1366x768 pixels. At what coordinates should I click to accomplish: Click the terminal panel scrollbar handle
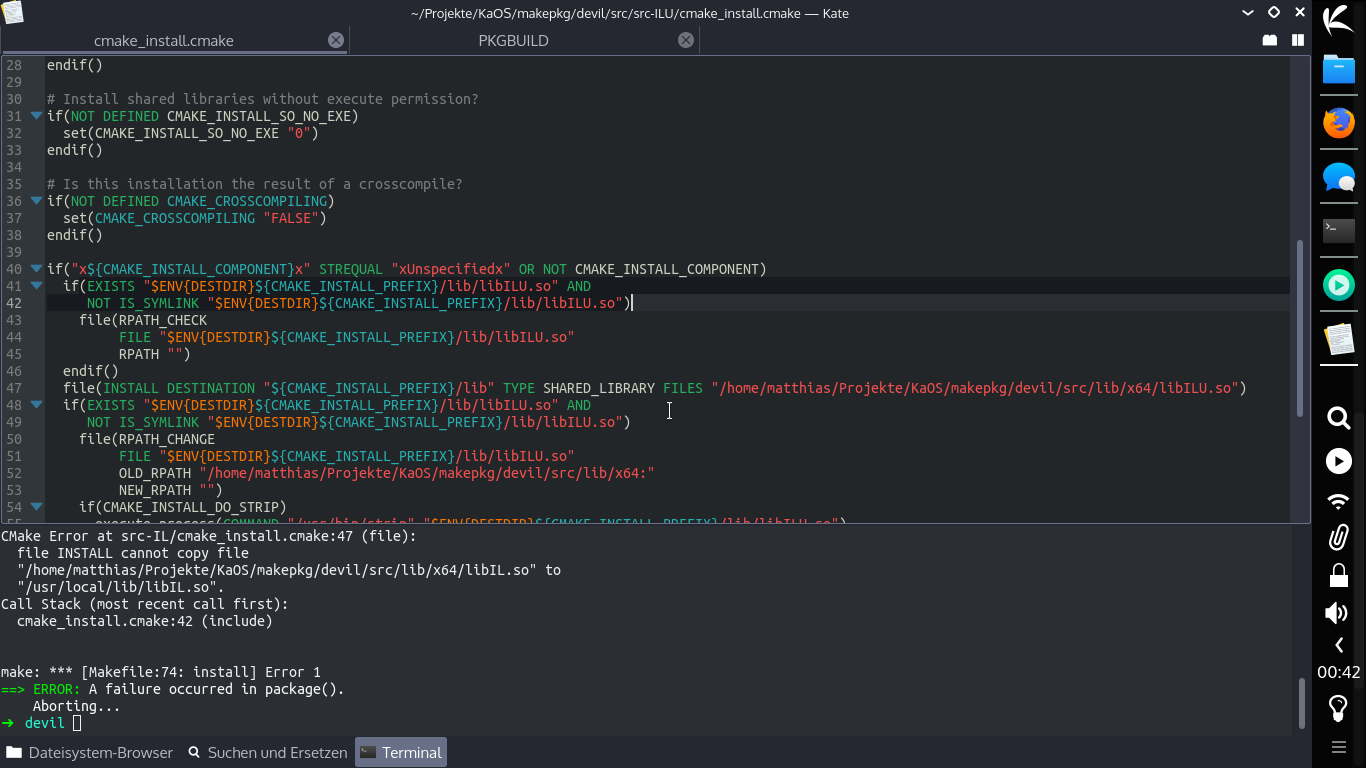tap(1301, 703)
